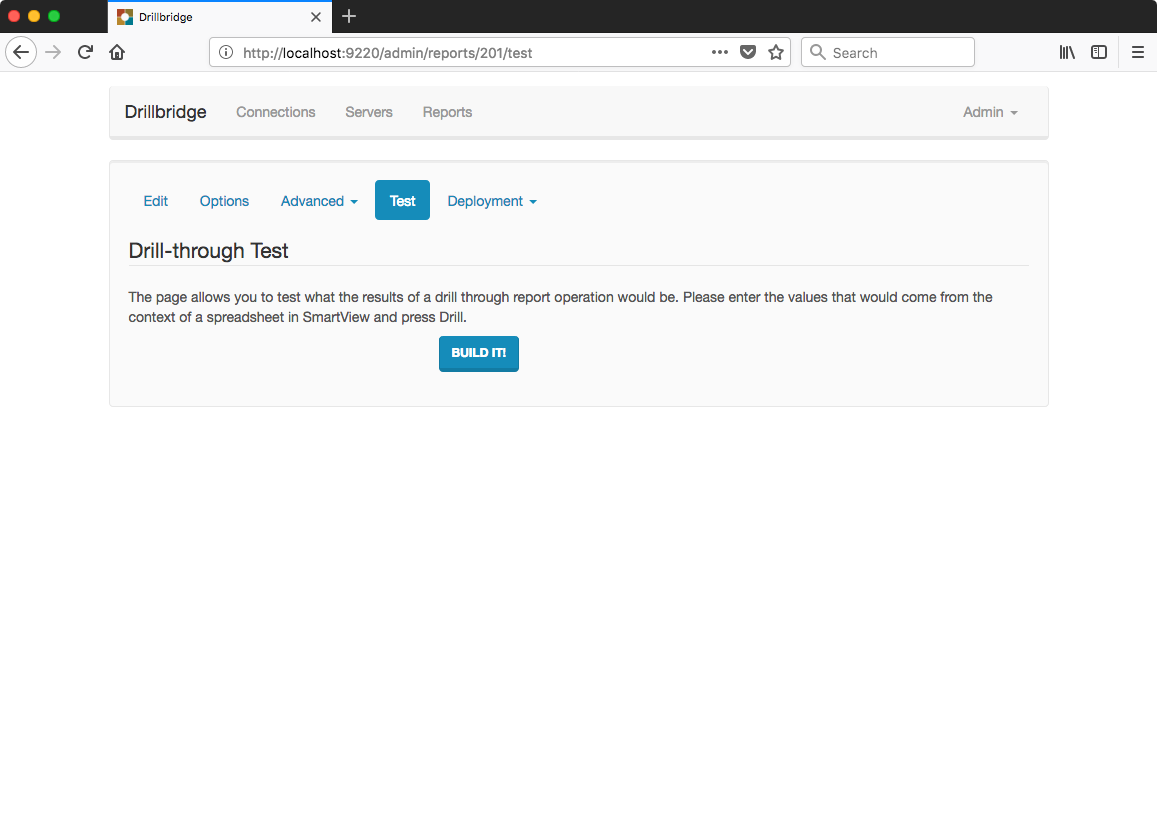Open the Connections navigation link
The height and width of the screenshot is (834, 1157).
click(x=275, y=112)
